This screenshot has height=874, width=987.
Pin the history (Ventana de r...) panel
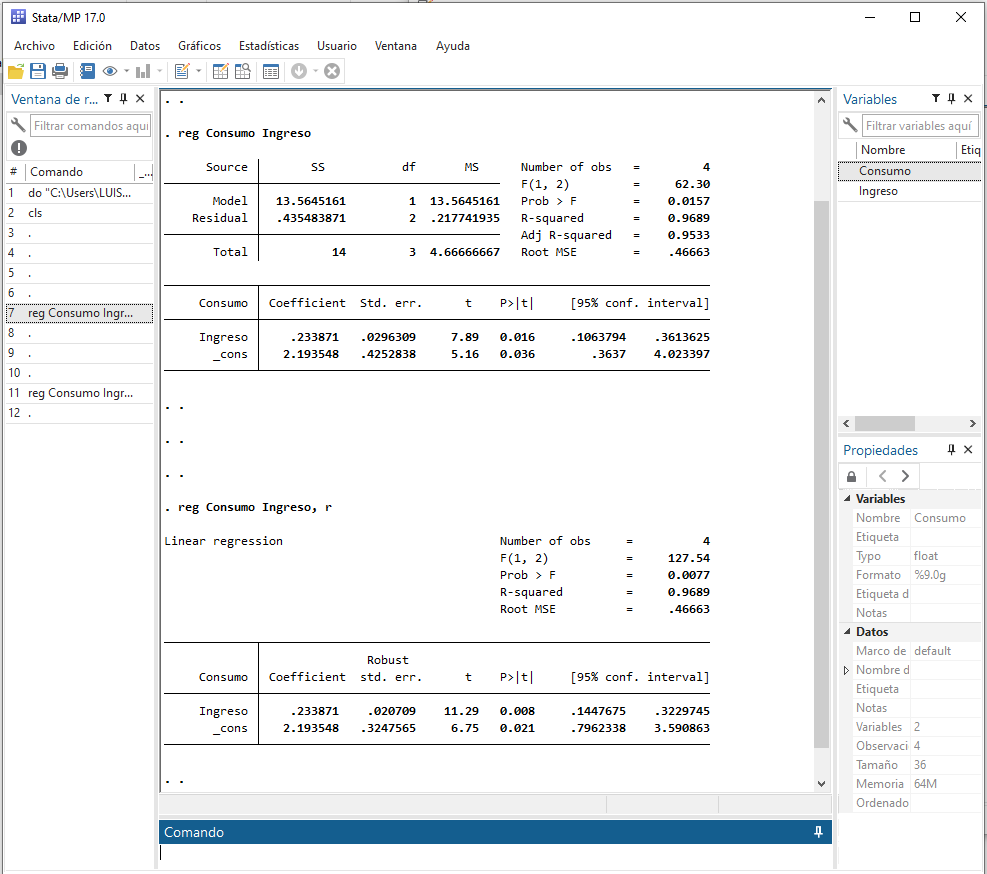point(123,98)
